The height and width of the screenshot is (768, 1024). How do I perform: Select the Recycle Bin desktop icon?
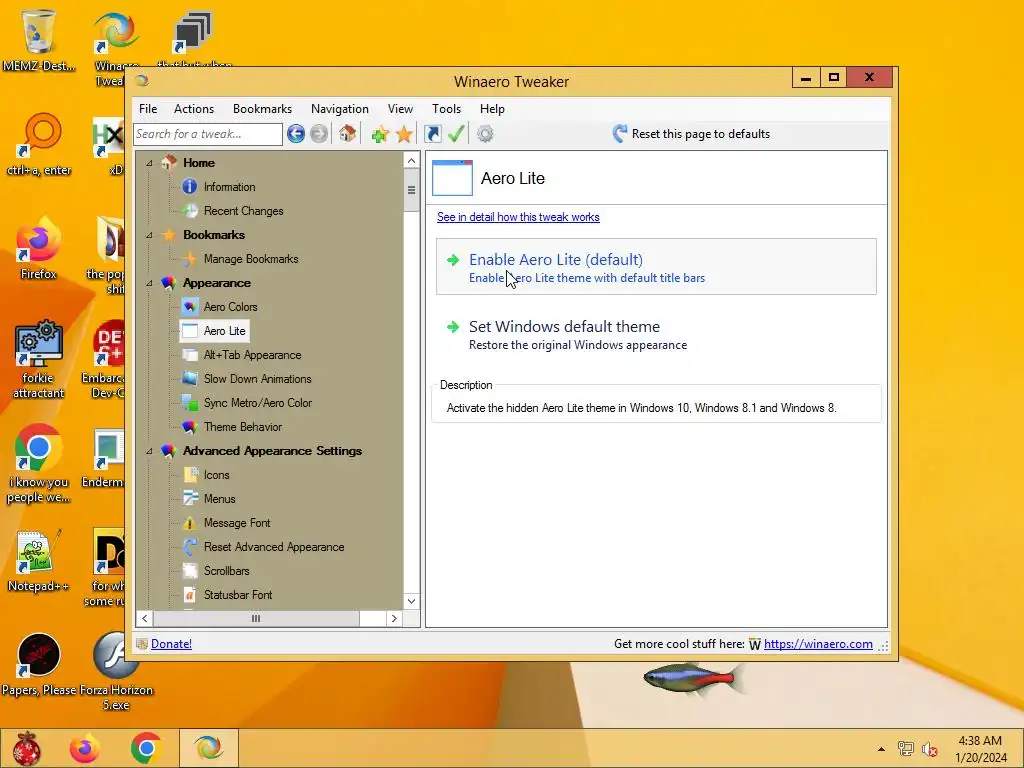click(39, 40)
